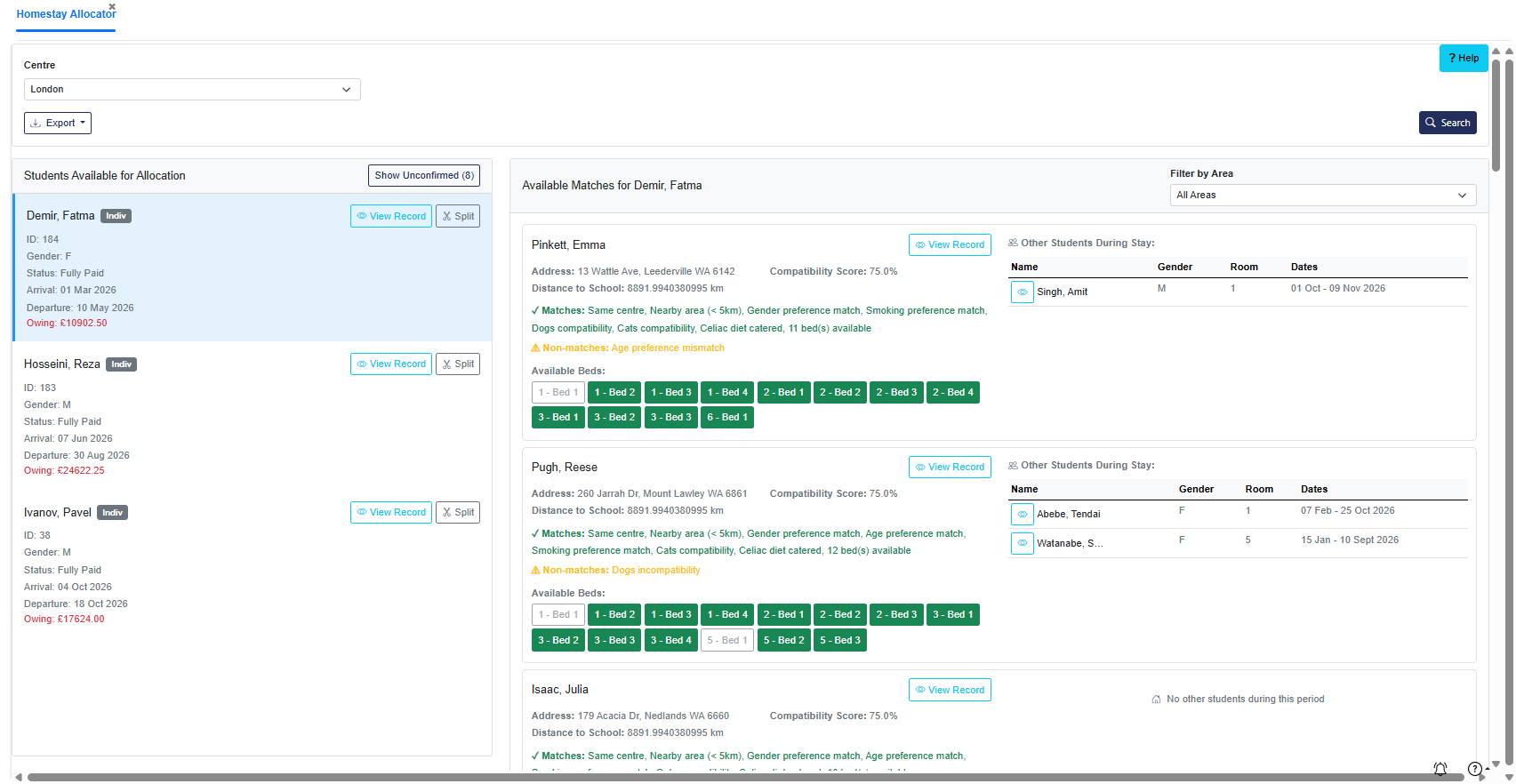Click the notification bell icon
1516x784 pixels.
(1440, 769)
